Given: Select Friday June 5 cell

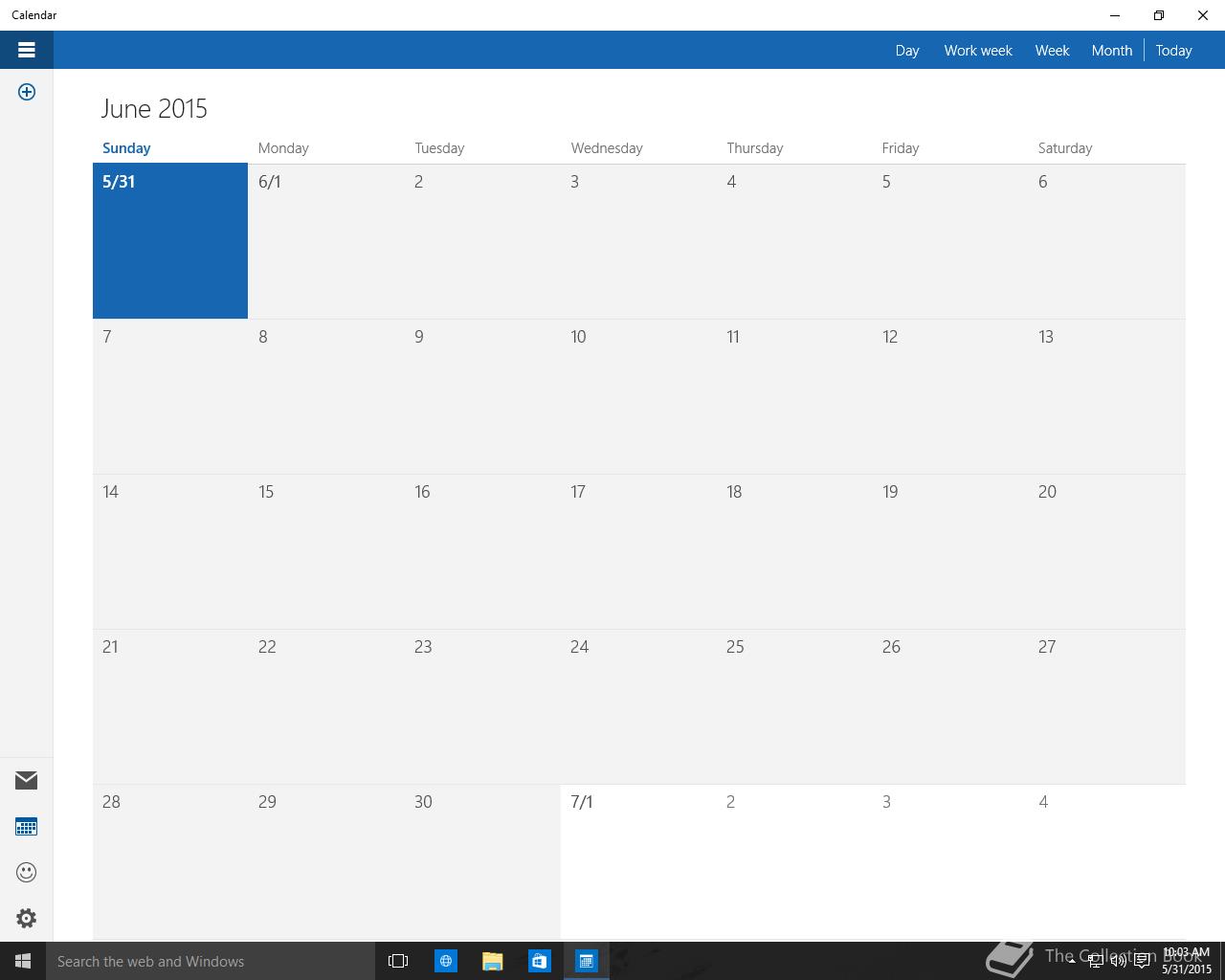Looking at the screenshot, I should (950, 240).
